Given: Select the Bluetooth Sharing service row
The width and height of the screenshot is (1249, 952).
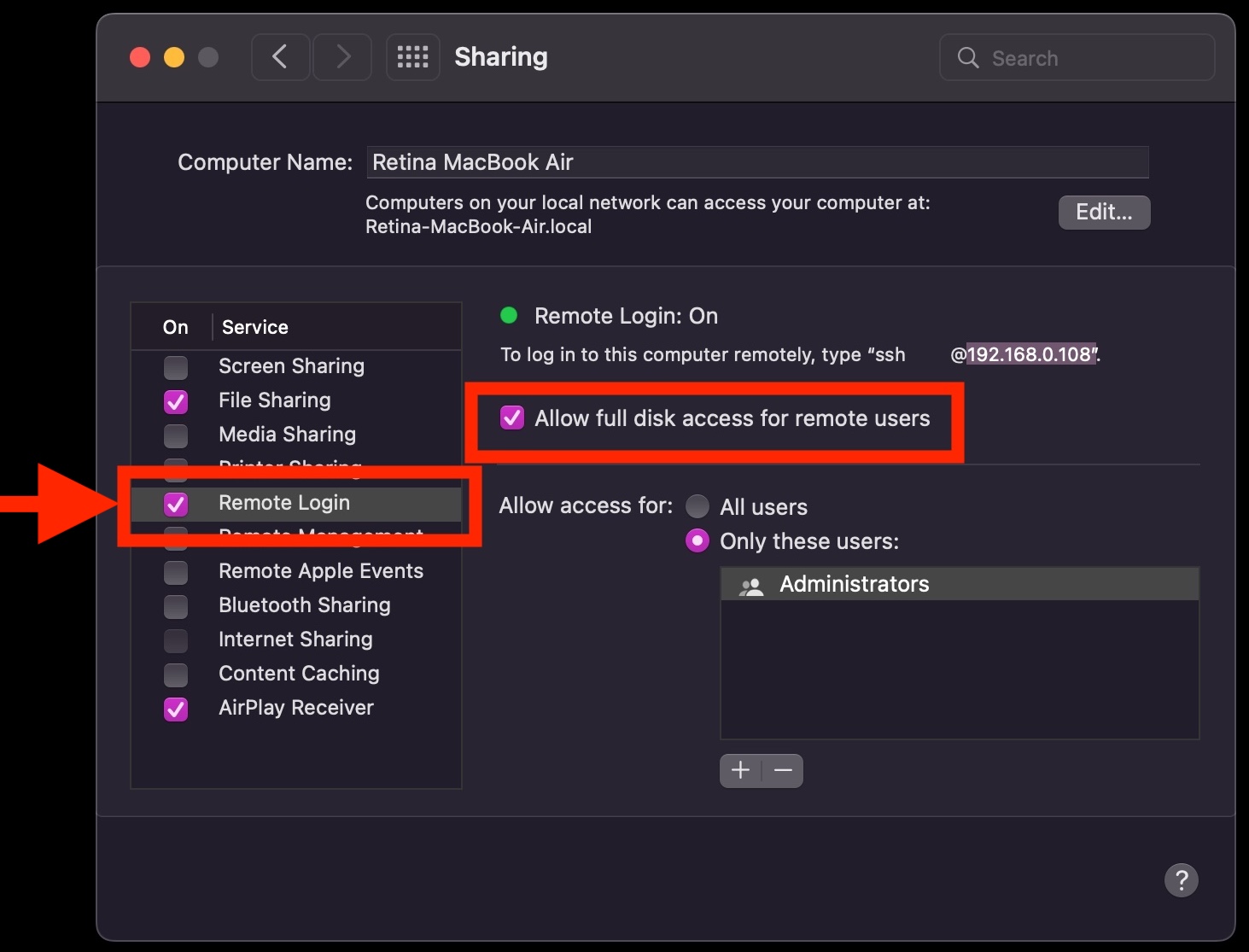Looking at the screenshot, I should (x=296, y=605).
